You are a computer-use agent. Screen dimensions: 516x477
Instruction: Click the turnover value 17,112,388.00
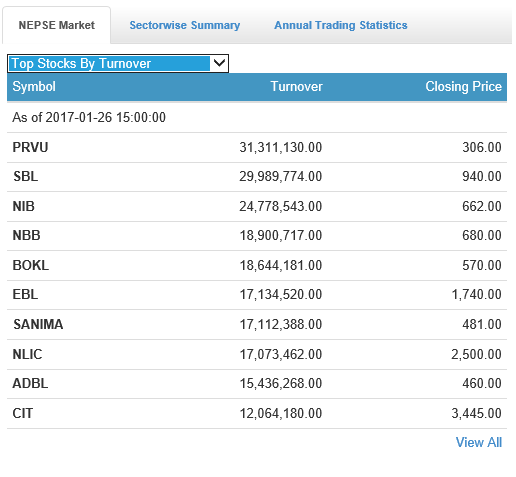281,324
